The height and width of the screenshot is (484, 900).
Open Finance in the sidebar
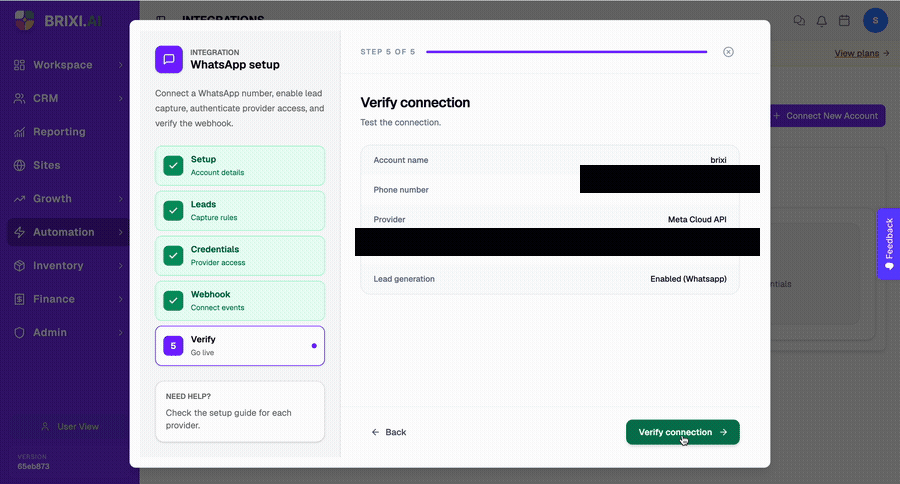click(x=68, y=299)
